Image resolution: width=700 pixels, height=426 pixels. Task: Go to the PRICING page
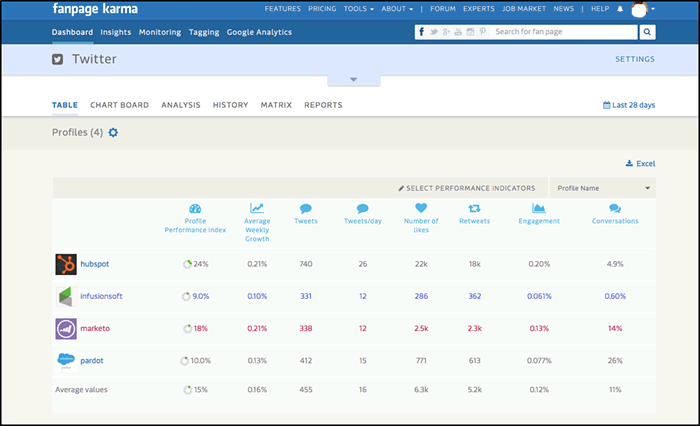pos(322,9)
